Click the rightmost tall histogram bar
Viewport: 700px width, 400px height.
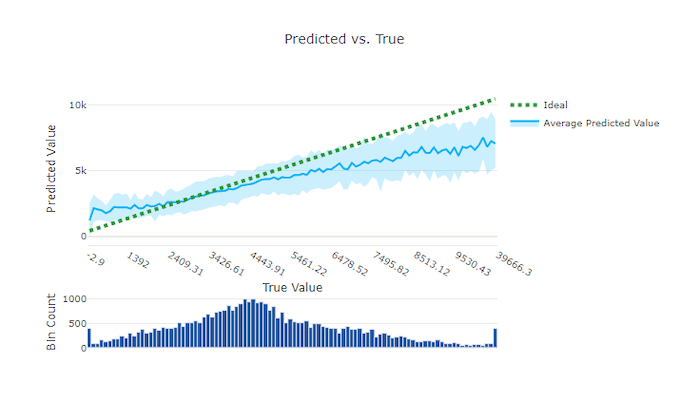click(495, 338)
